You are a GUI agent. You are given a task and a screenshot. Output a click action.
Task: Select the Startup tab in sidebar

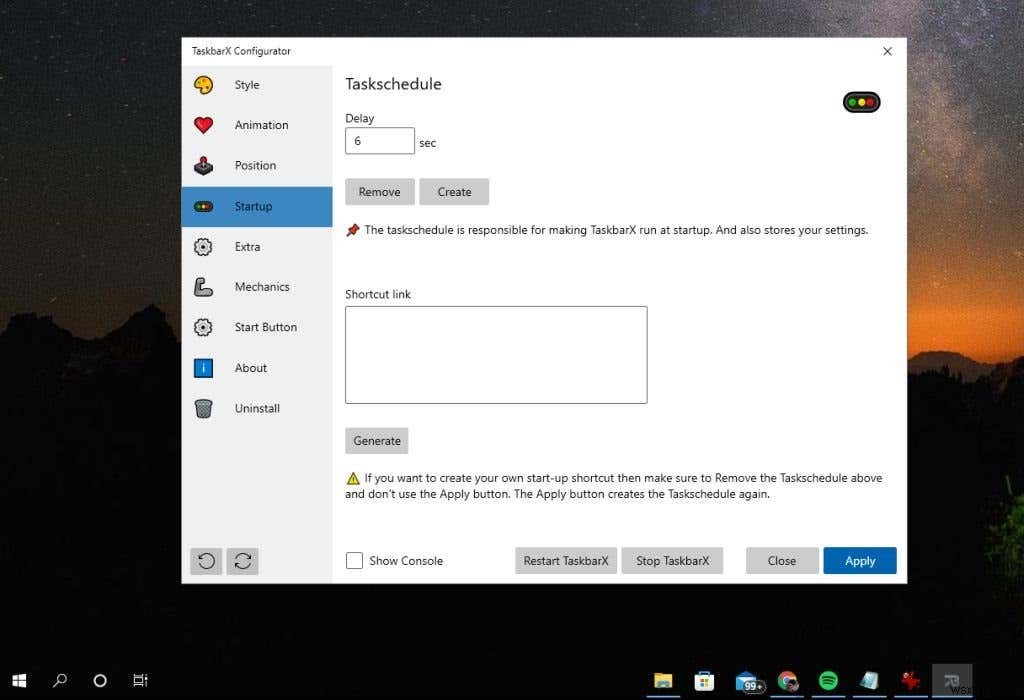tap(253, 206)
